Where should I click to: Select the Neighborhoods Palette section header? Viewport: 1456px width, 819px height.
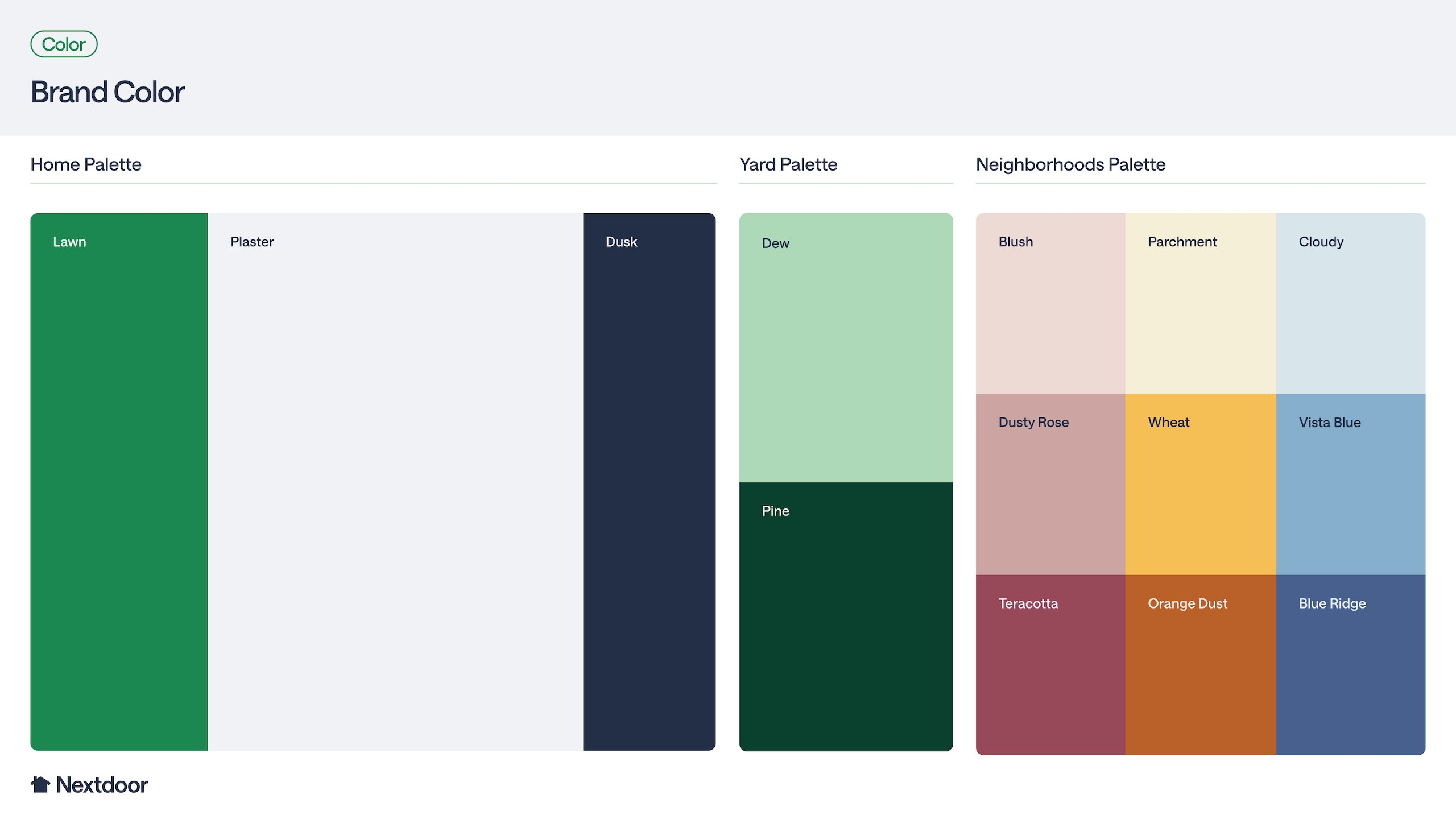click(x=1070, y=164)
